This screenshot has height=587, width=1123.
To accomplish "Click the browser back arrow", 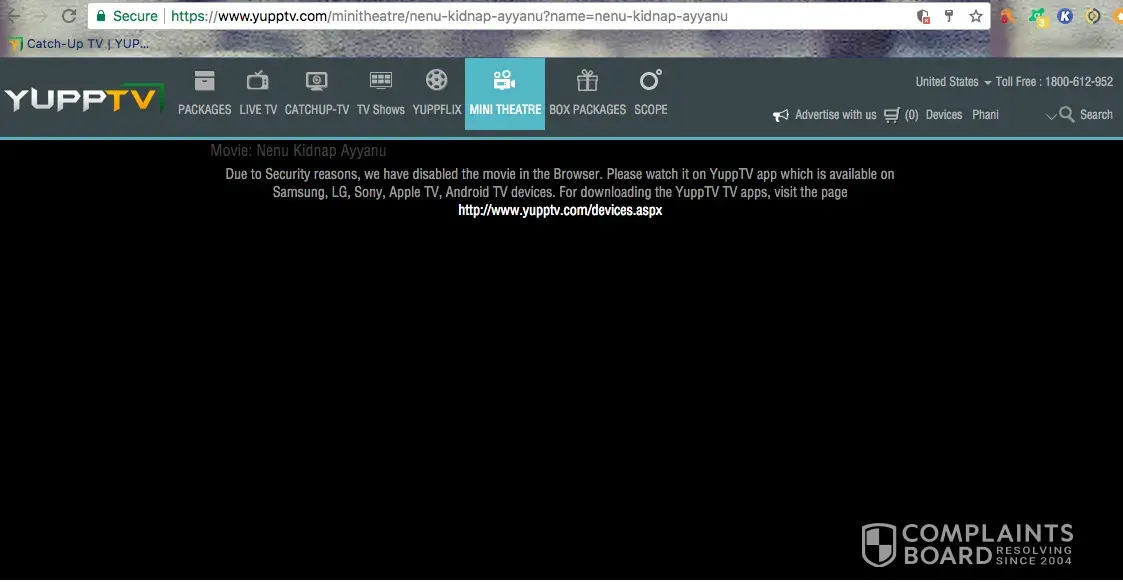I will click(14, 16).
